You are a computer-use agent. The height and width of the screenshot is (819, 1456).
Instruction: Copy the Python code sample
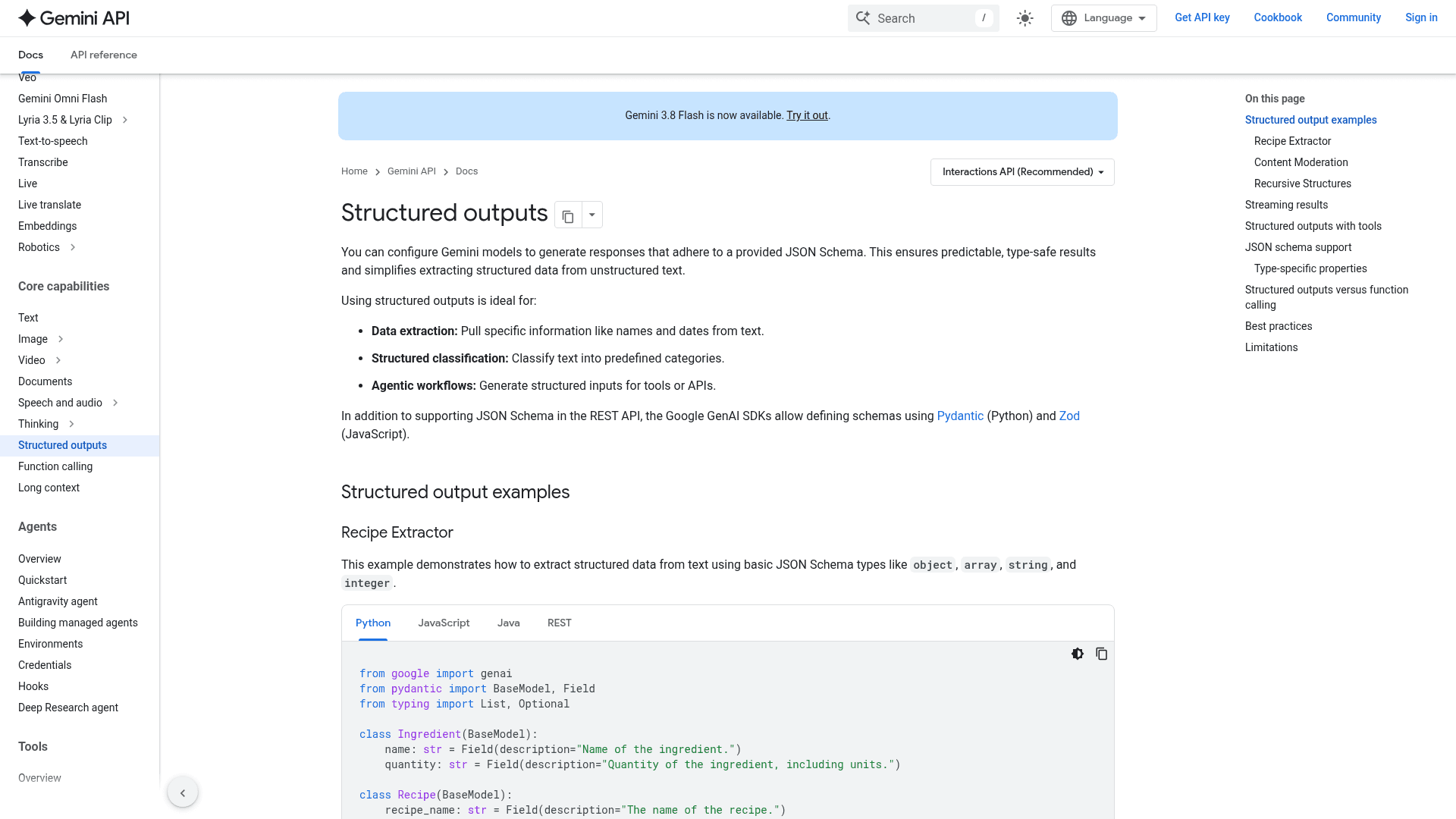pyautogui.click(x=1102, y=654)
